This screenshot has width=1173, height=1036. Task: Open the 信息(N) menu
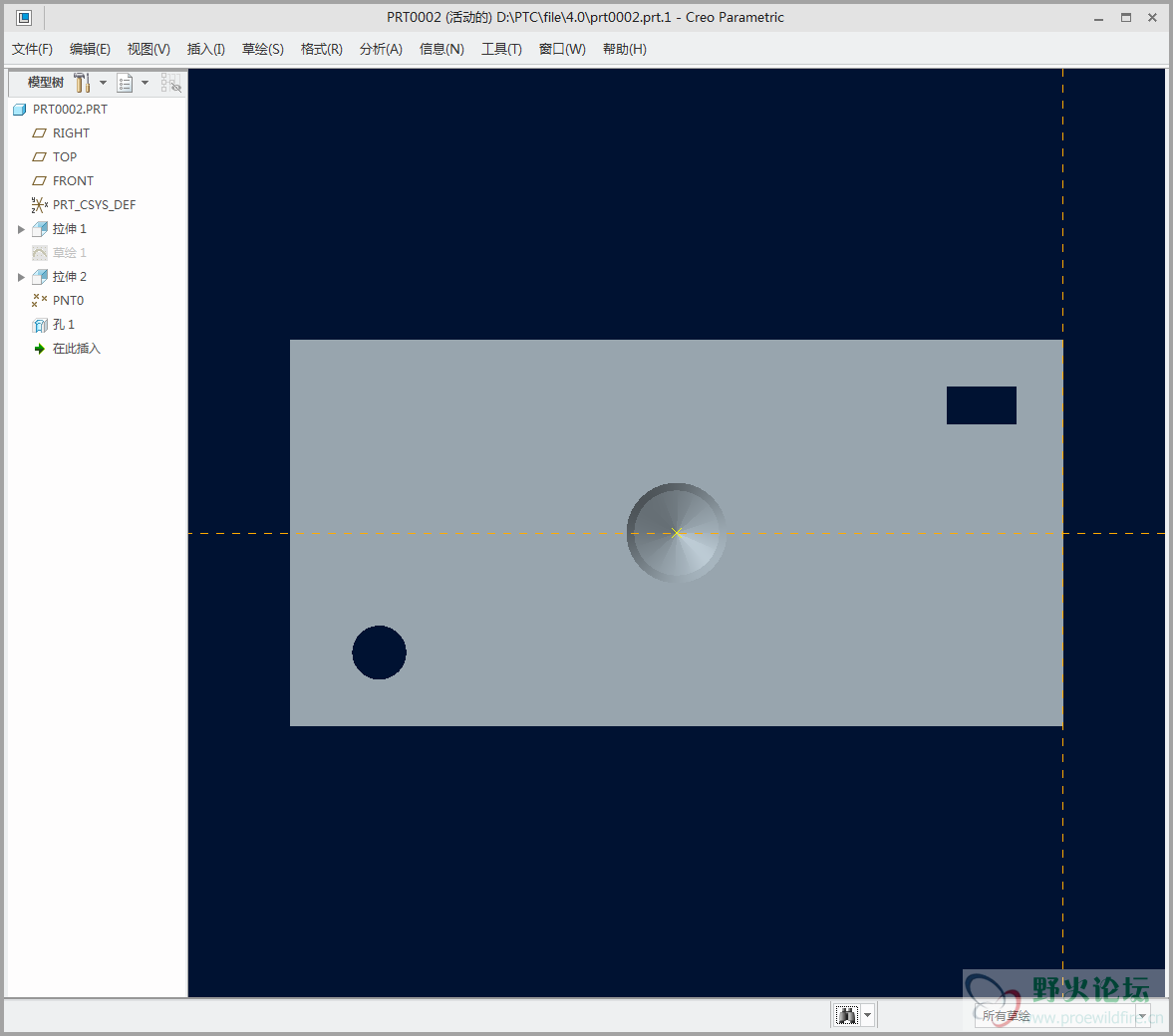pyautogui.click(x=441, y=50)
